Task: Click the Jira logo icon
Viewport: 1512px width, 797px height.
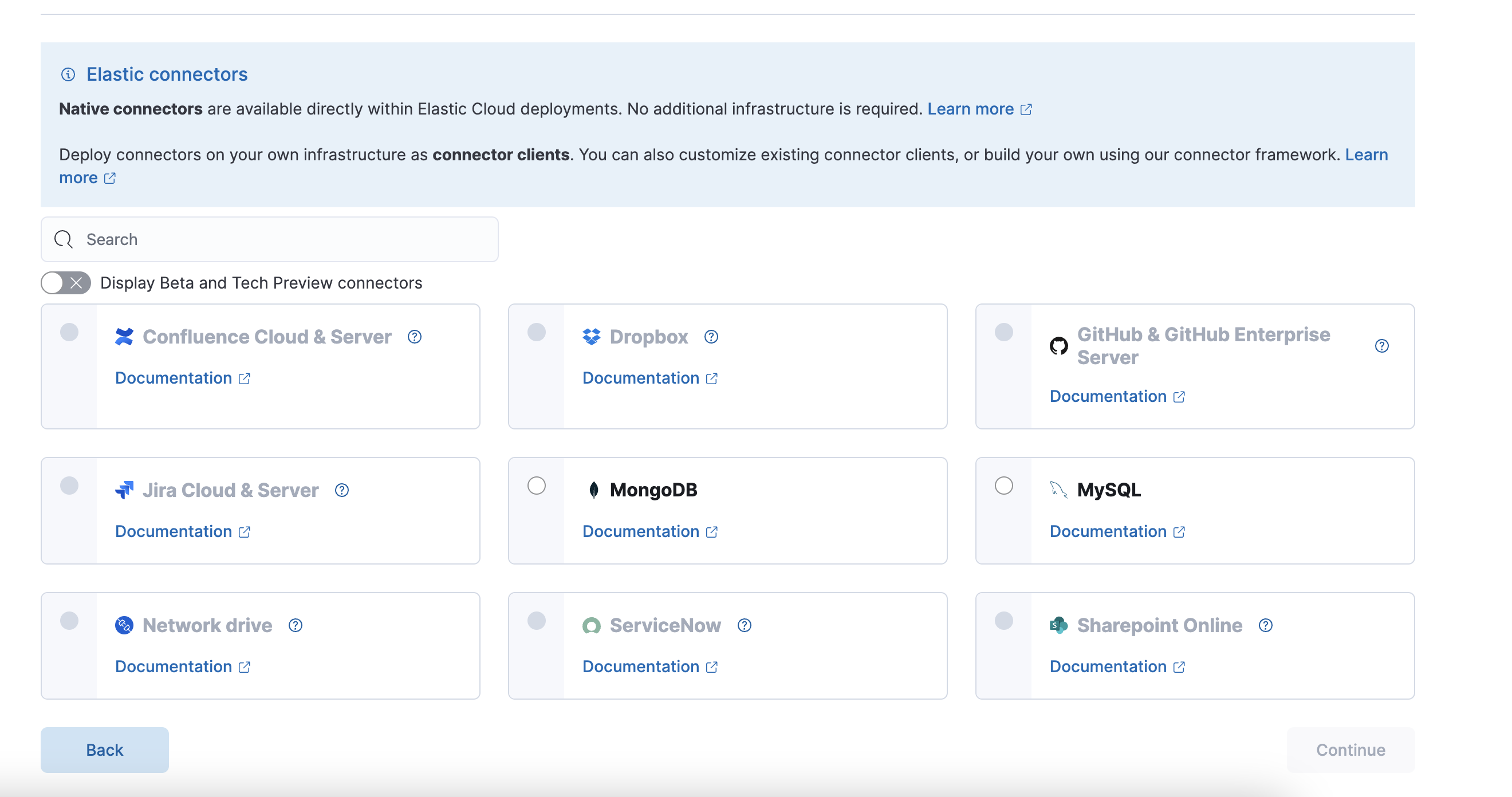Action: coord(124,490)
